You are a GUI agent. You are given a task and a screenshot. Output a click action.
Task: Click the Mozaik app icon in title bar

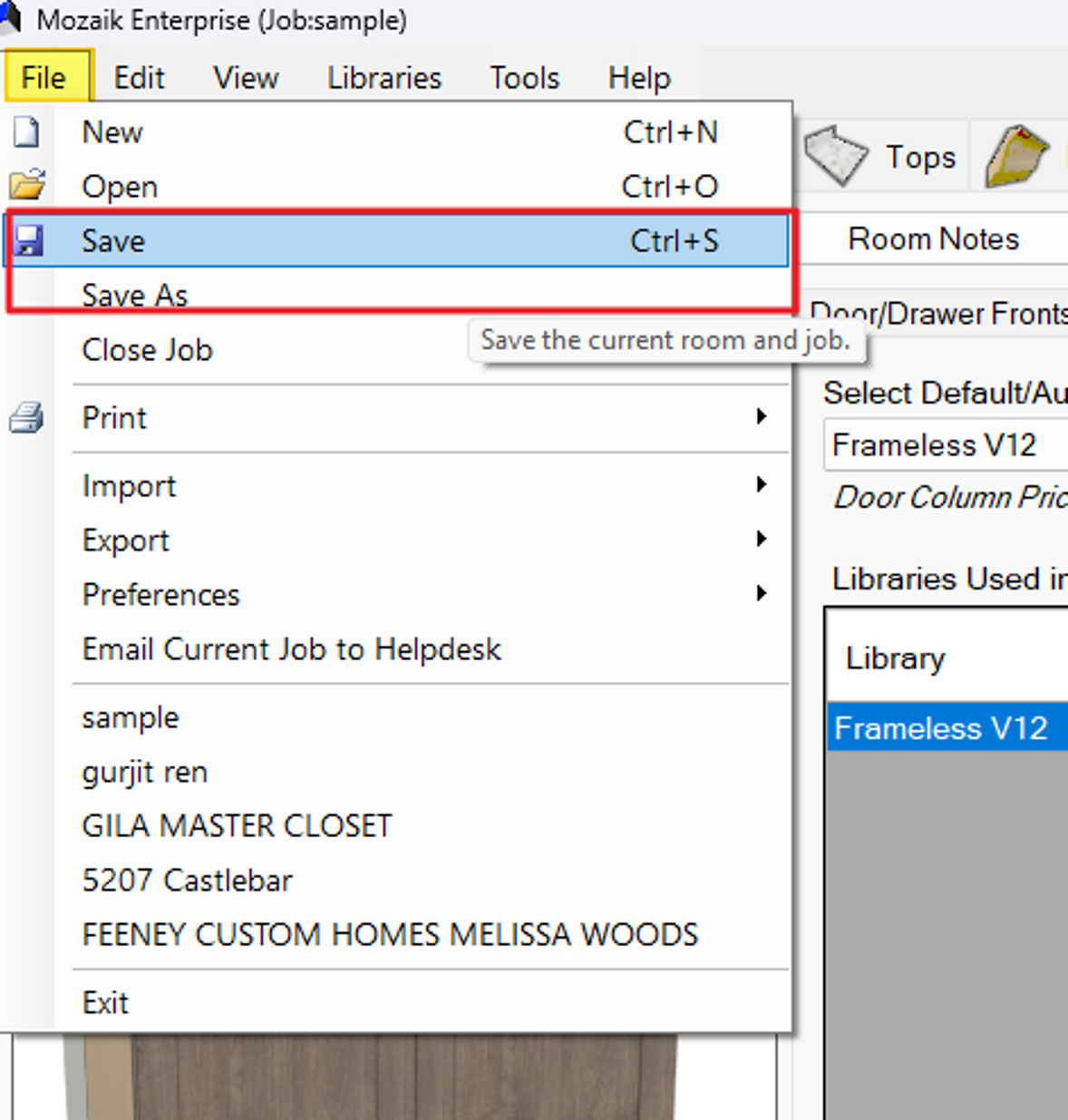tap(11, 16)
